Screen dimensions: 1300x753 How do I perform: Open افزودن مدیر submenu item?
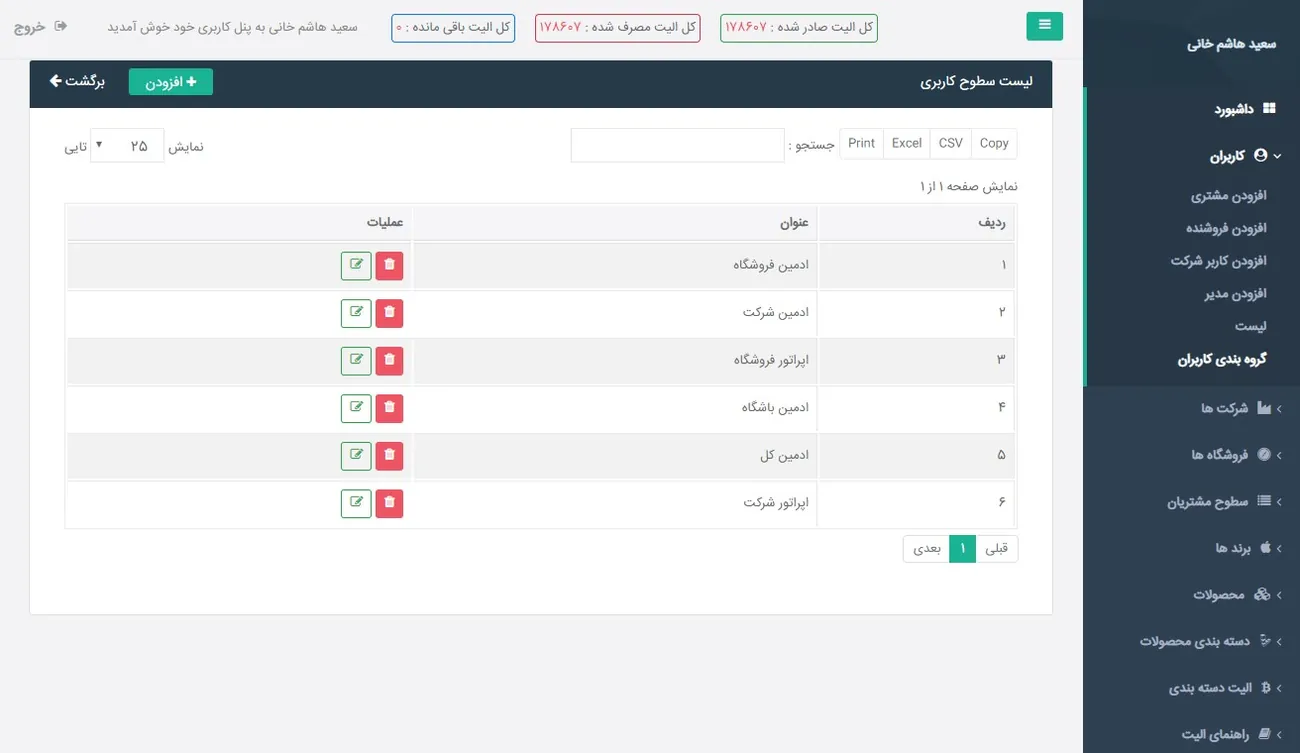pos(1235,294)
